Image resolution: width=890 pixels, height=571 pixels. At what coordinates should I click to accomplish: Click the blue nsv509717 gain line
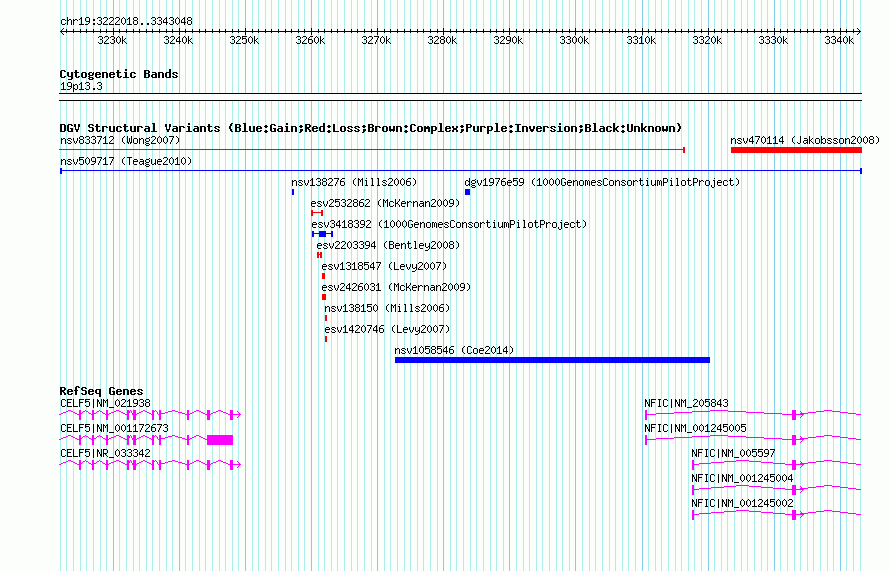click(x=461, y=171)
